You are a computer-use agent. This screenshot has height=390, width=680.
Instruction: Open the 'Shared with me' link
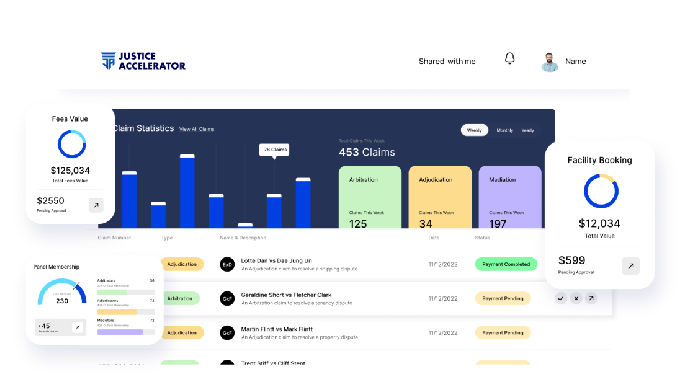[x=447, y=61]
